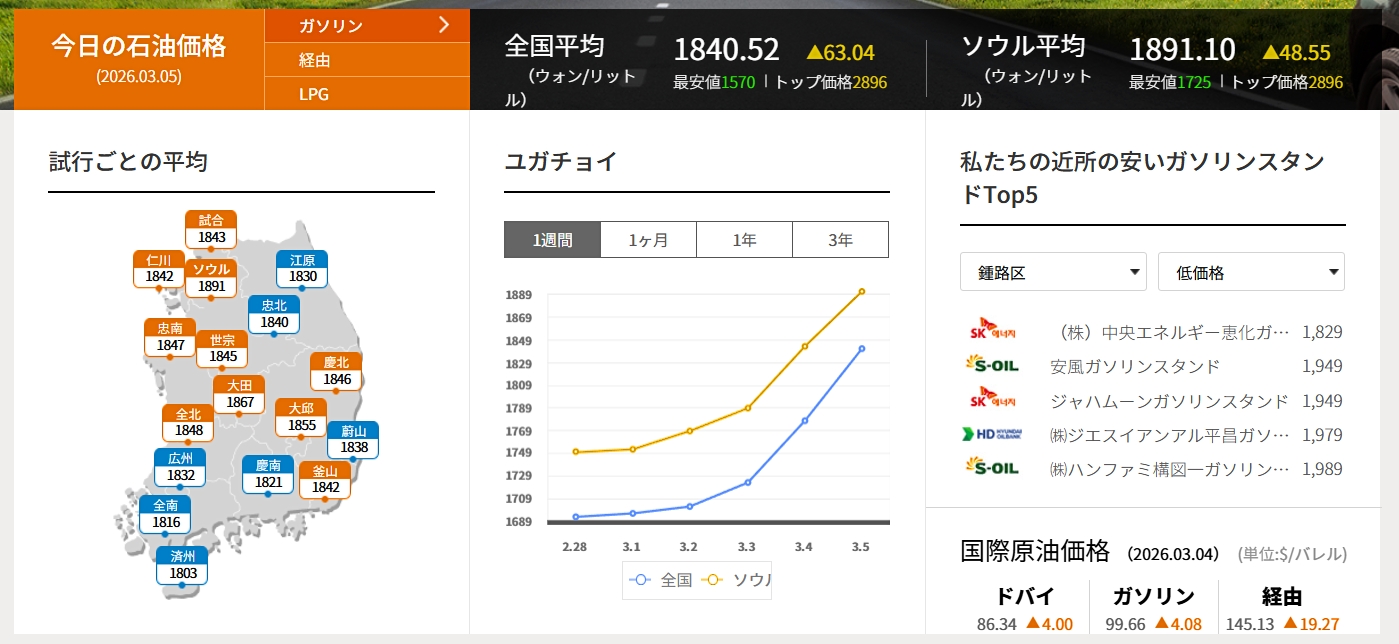Viewport: 1399px width, 644px height.
Task: Open 安風ガソリンスタンド station link
Action: click(x=1135, y=366)
